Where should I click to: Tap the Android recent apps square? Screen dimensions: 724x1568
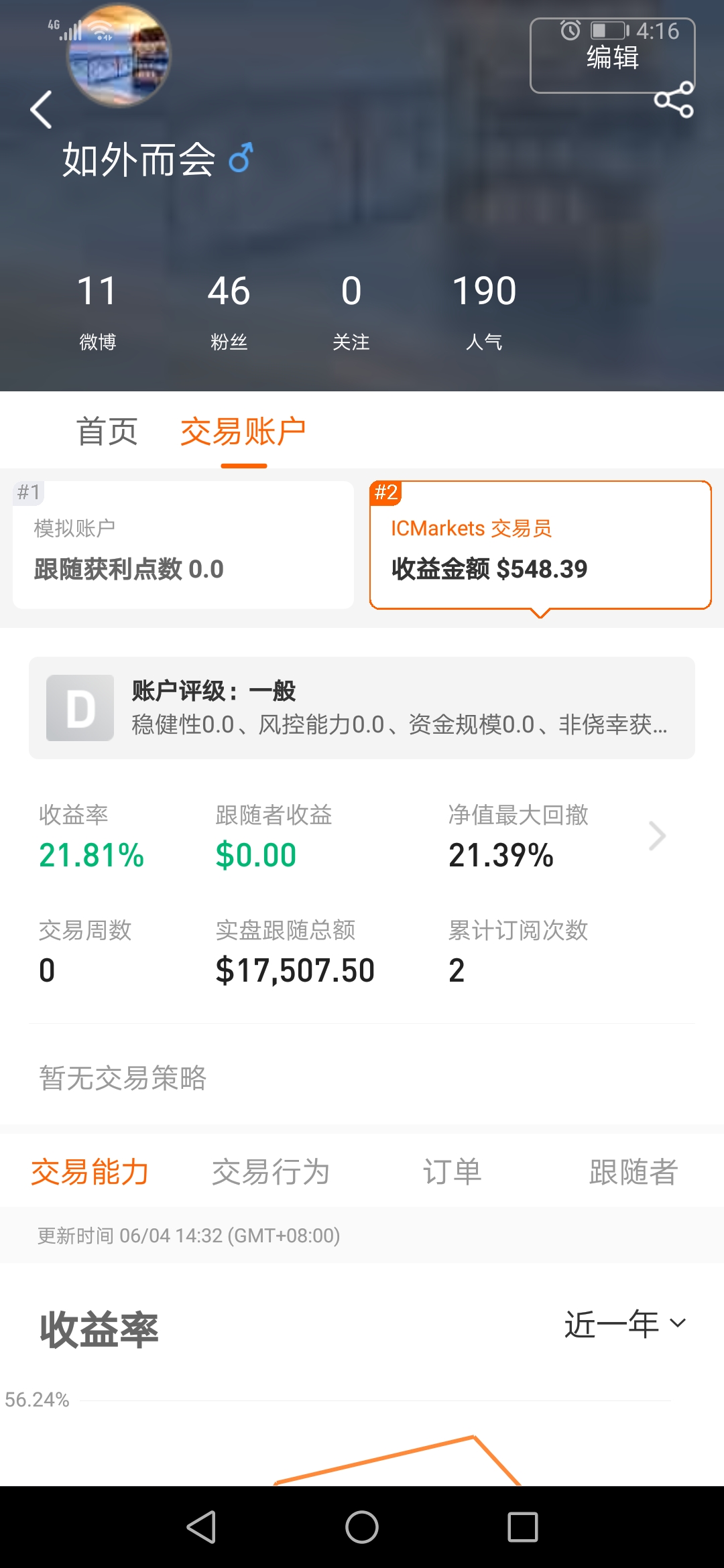[523, 1527]
